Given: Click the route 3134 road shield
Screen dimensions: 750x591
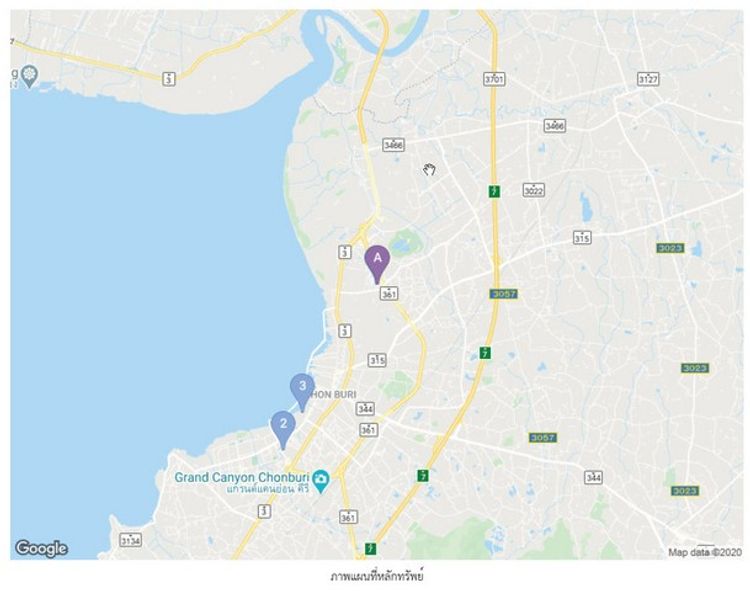Looking at the screenshot, I should point(130,540).
